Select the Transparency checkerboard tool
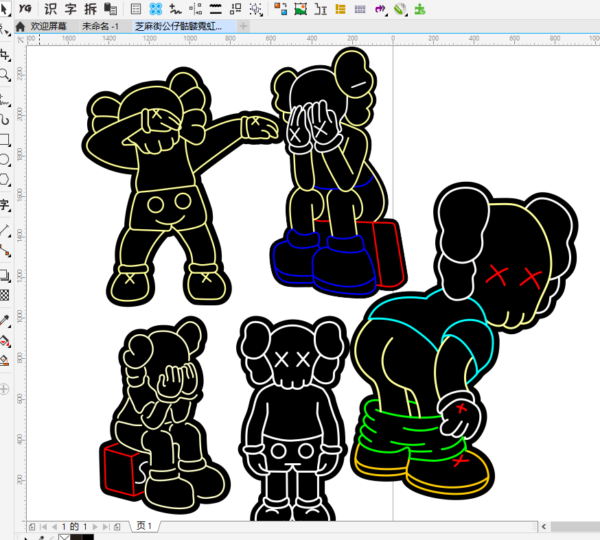The height and width of the screenshot is (540, 600). click(x=5, y=295)
